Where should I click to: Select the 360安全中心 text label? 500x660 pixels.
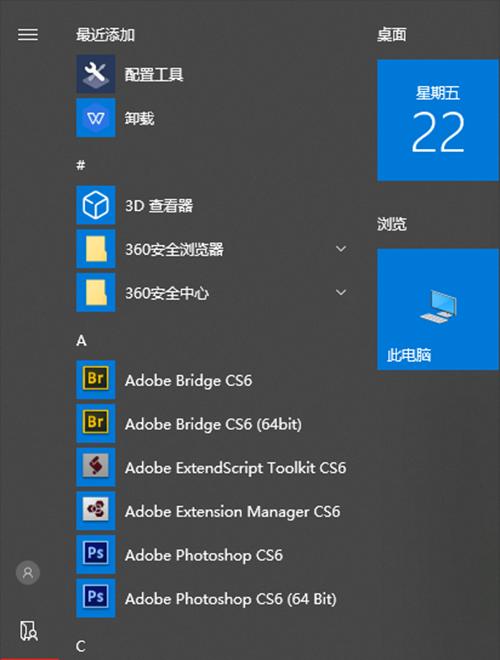[x=167, y=293]
